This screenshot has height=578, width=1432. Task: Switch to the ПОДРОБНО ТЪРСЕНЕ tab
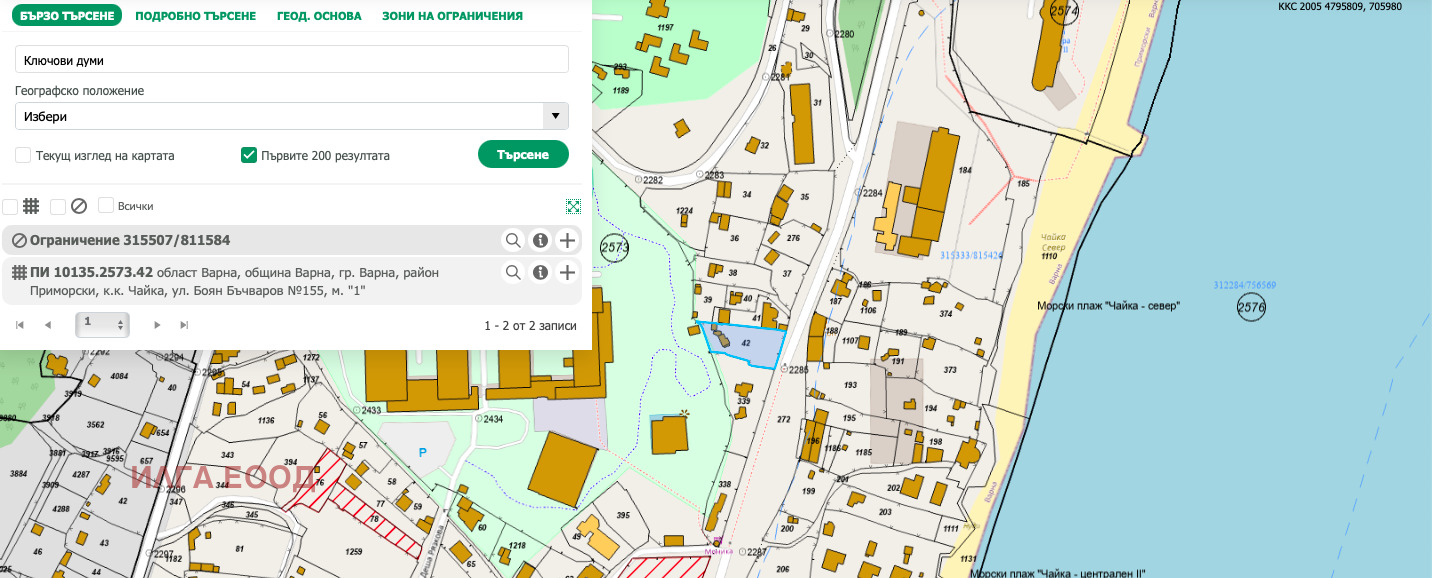pyautogui.click(x=196, y=16)
